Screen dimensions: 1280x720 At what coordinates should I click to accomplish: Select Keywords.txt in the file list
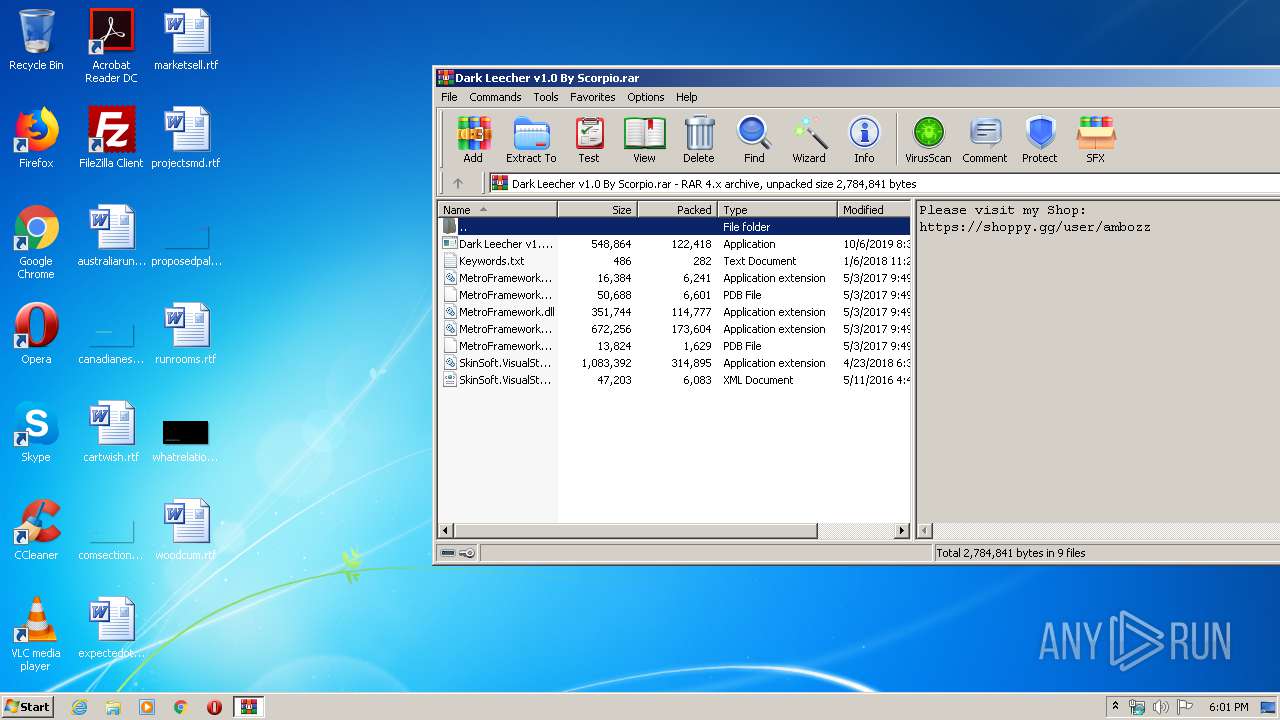click(674, 261)
